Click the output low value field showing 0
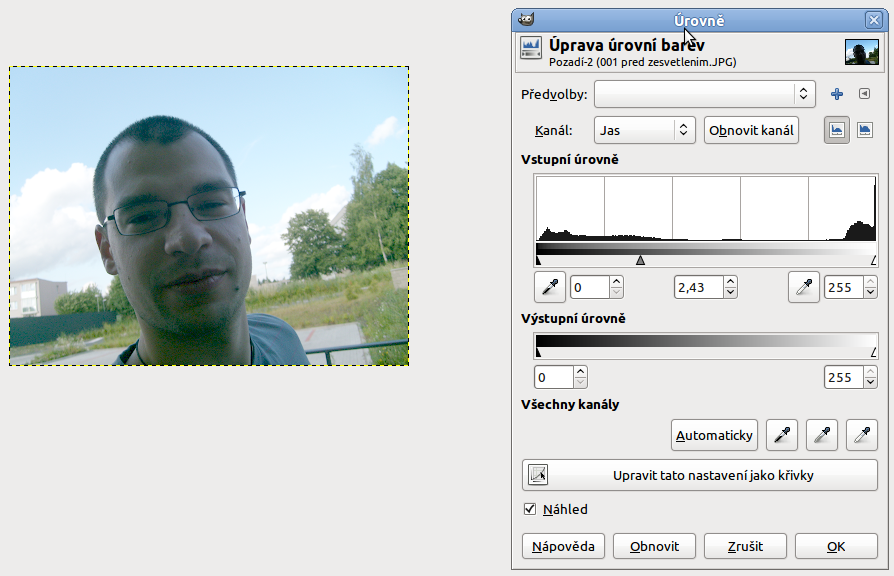 (554, 377)
